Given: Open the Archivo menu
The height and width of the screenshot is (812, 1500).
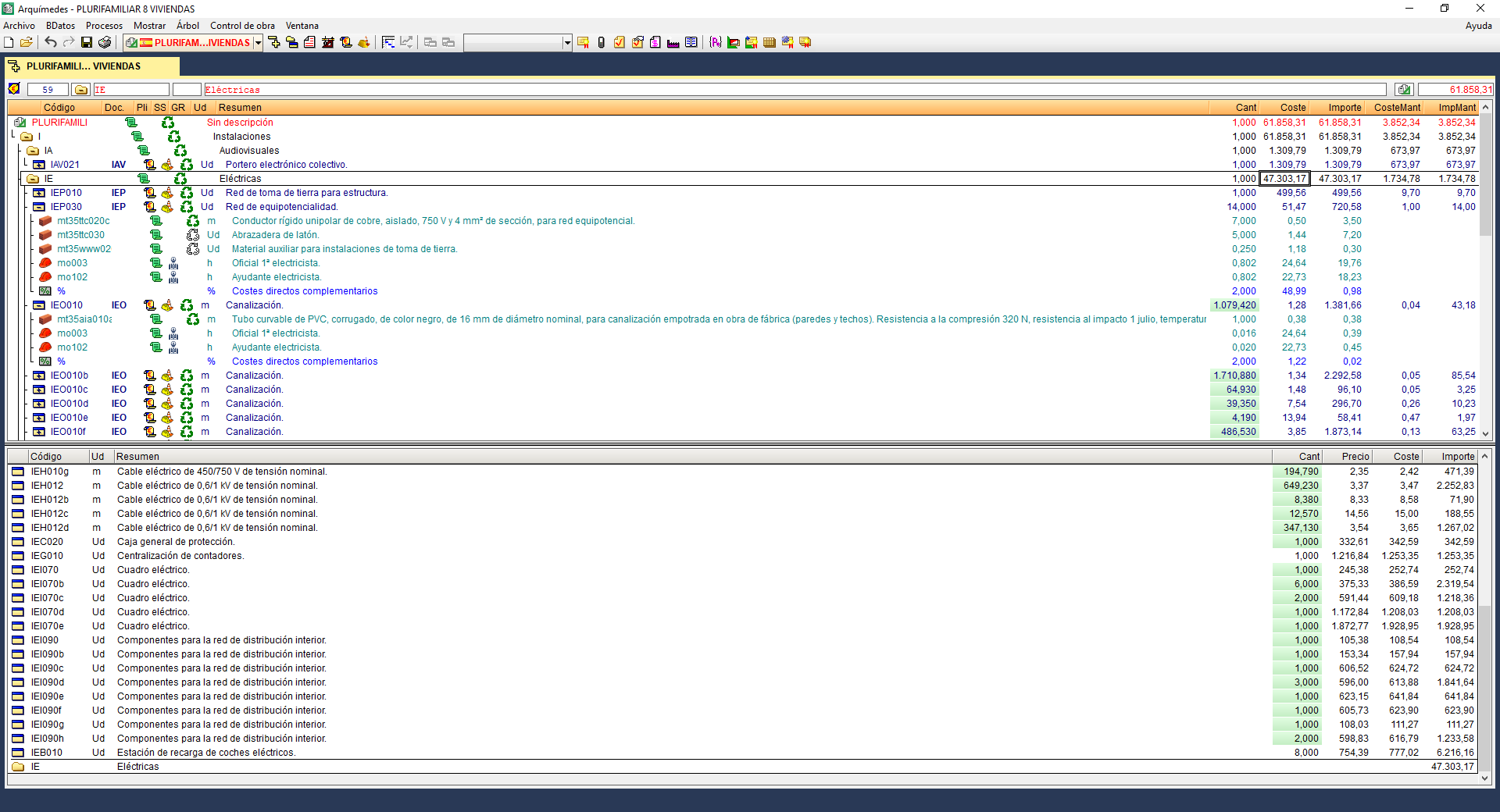Looking at the screenshot, I should pyautogui.click(x=19, y=26).
